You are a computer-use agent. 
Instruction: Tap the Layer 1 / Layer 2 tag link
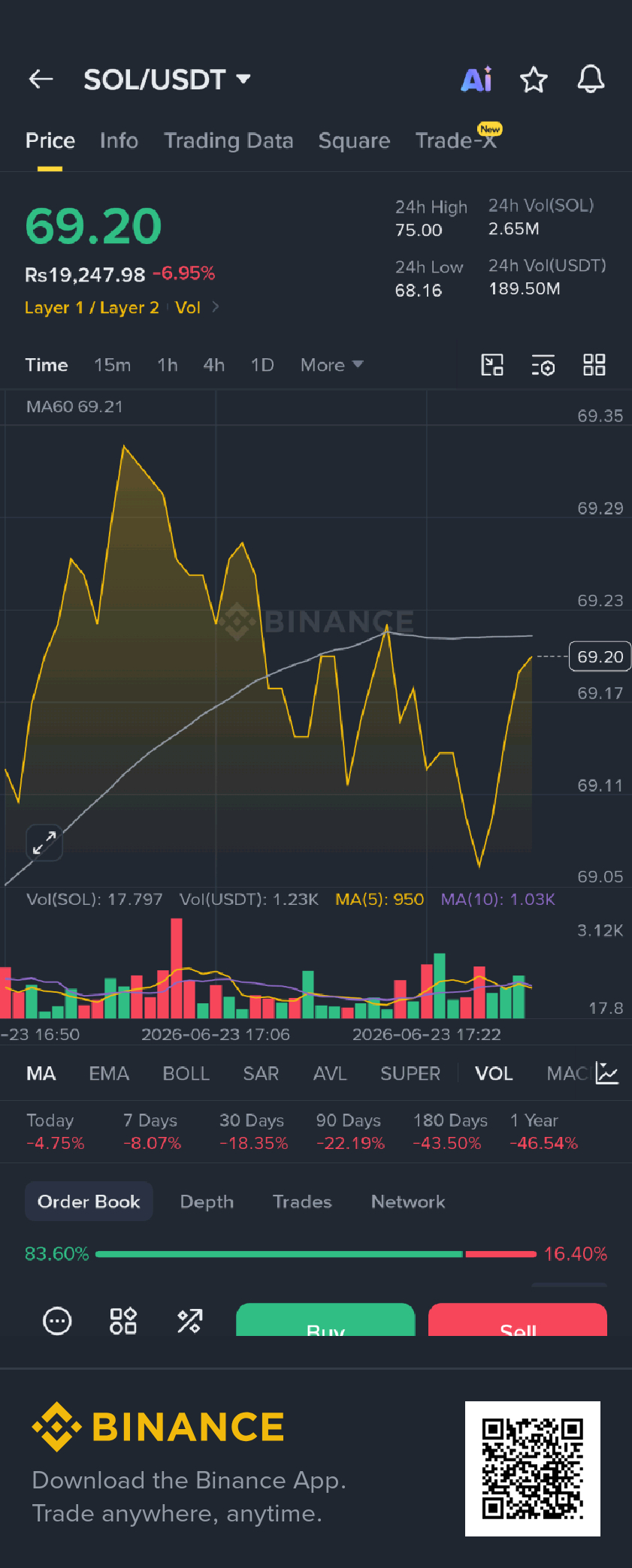point(92,307)
